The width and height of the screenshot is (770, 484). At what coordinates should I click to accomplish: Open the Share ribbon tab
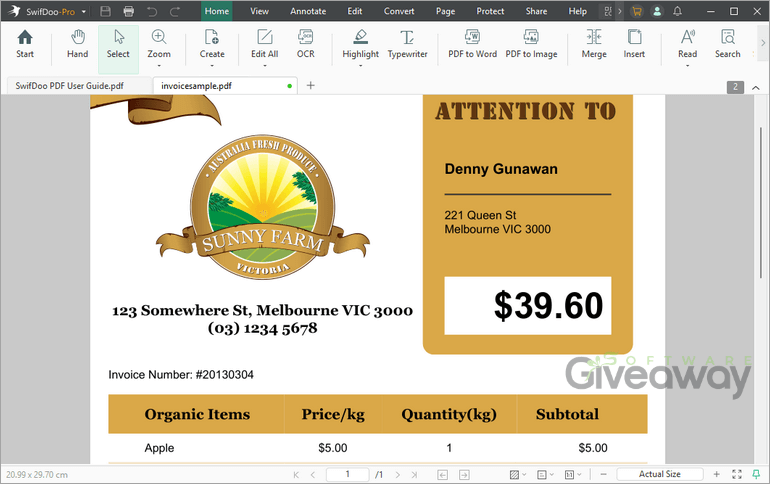pyautogui.click(x=536, y=11)
